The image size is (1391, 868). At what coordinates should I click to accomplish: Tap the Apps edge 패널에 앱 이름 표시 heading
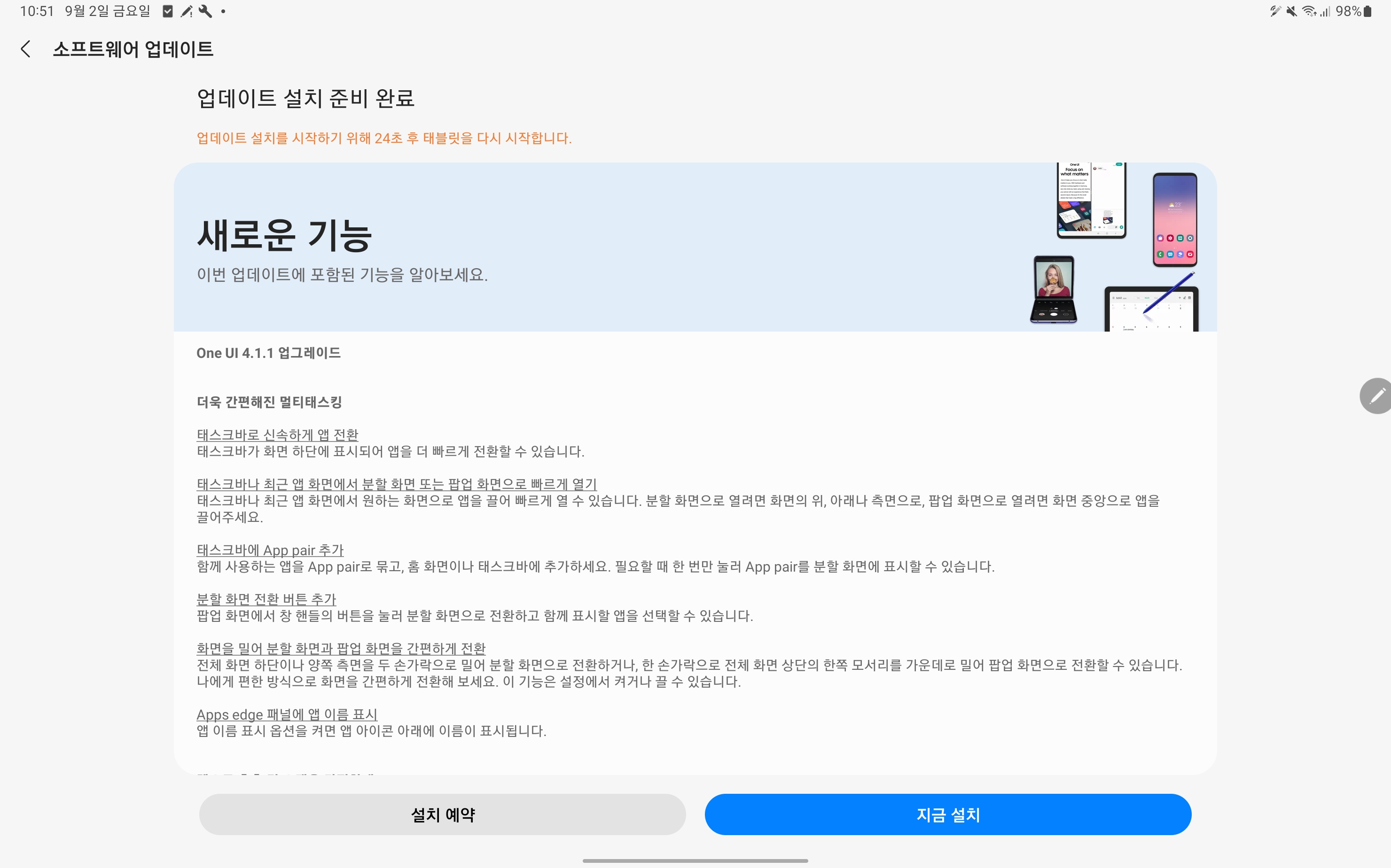(x=287, y=714)
